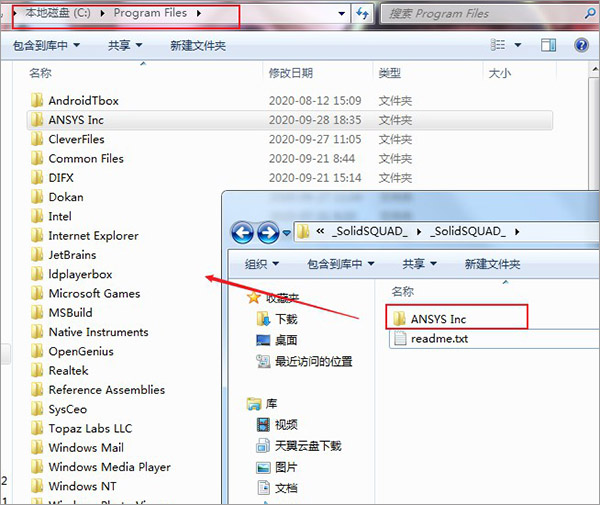
Task: Select the ldplayerbox folder
Action: pos(72,274)
